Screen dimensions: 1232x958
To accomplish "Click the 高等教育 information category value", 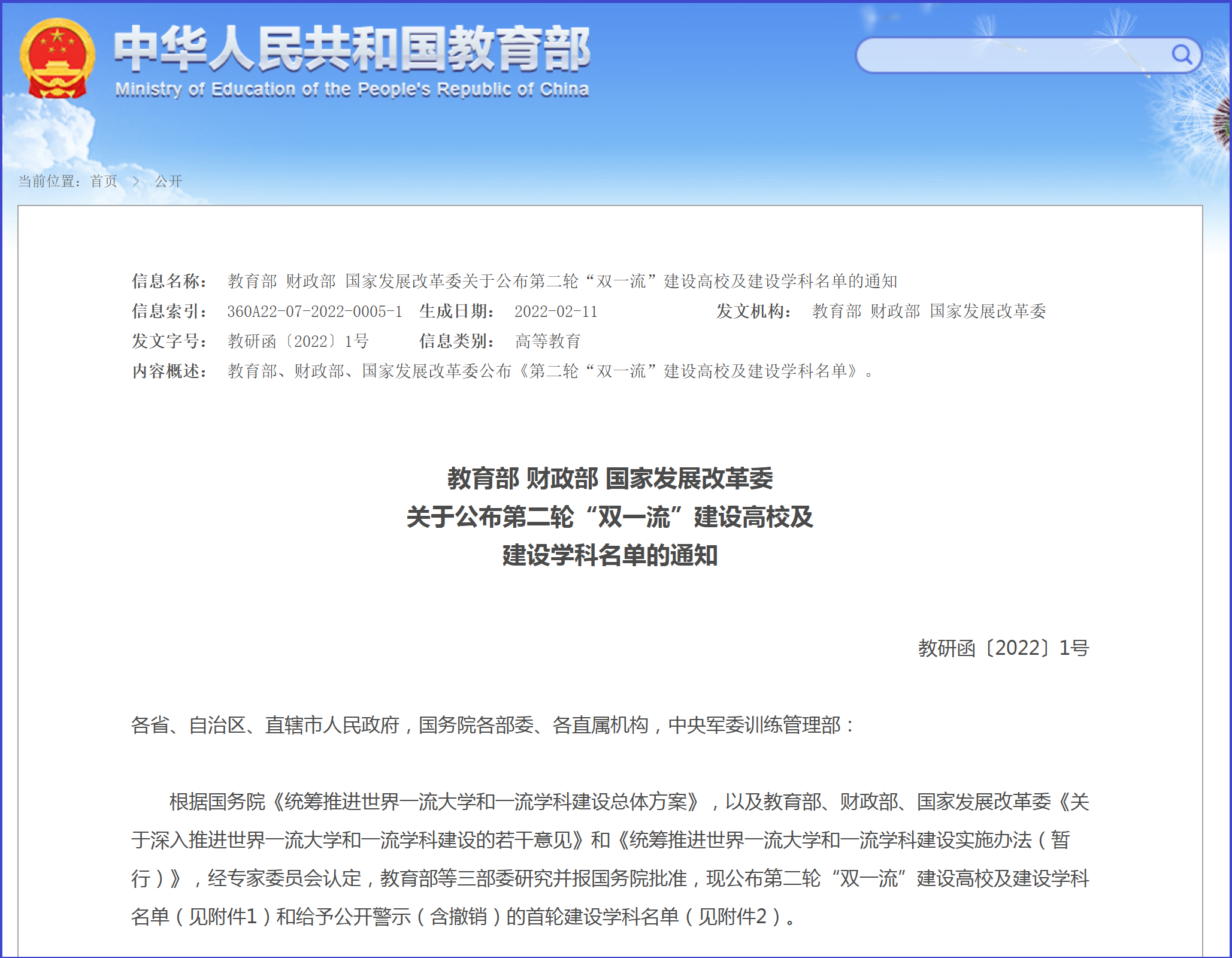I will [547, 342].
